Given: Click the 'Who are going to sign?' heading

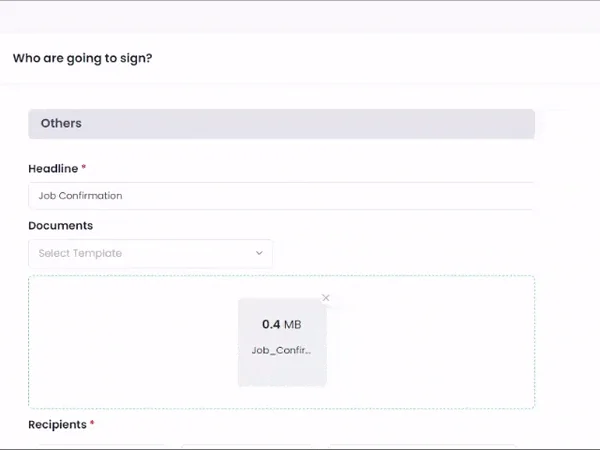Looking at the screenshot, I should pyautogui.click(x=82, y=58).
